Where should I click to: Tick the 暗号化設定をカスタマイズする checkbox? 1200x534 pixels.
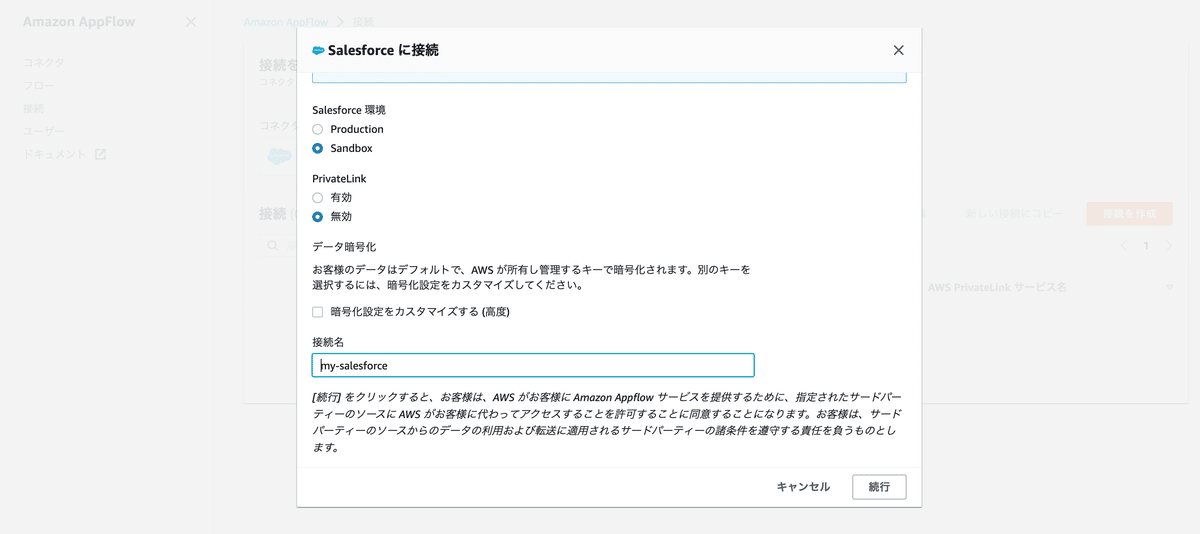tap(318, 312)
